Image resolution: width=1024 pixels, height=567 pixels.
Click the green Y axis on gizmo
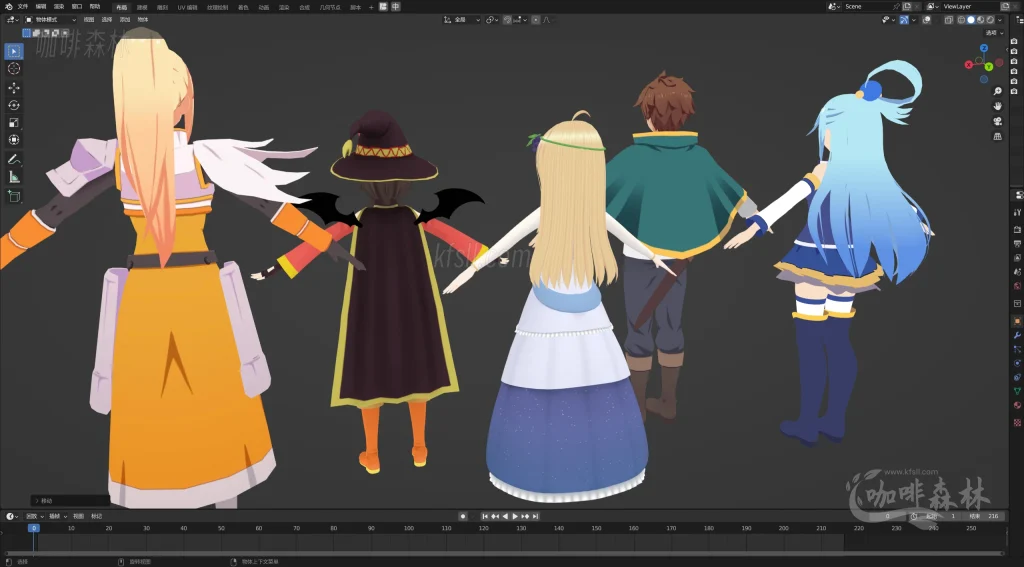(988, 67)
